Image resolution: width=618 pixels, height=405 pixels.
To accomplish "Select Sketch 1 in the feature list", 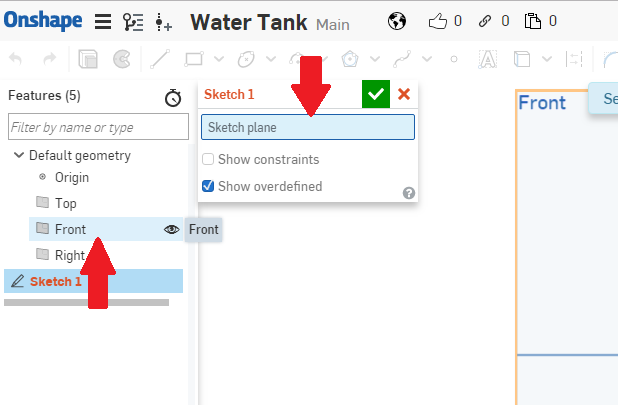I will point(93,281).
